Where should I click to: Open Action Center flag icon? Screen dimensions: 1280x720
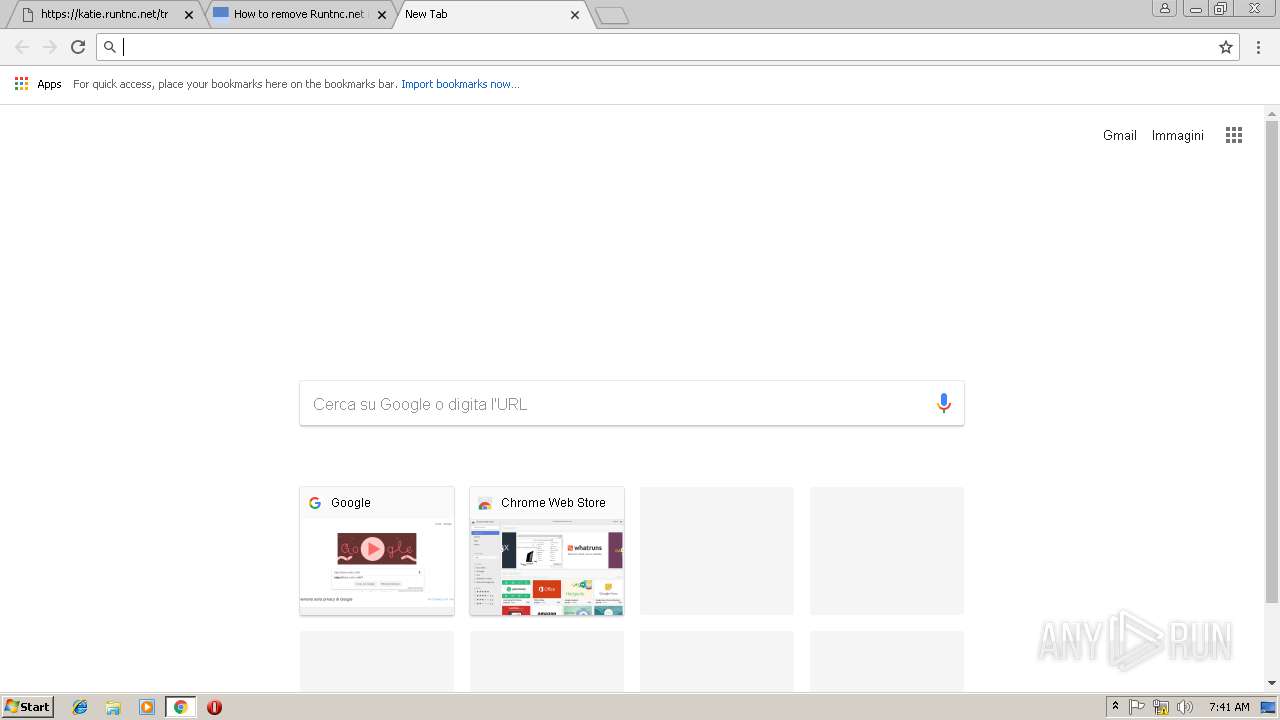1137,707
